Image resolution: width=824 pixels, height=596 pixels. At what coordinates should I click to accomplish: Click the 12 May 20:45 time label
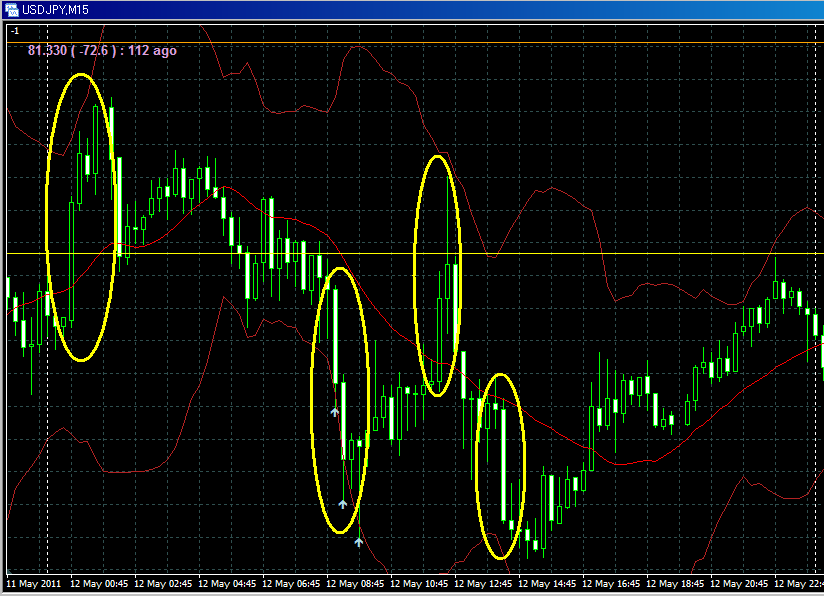(741, 583)
